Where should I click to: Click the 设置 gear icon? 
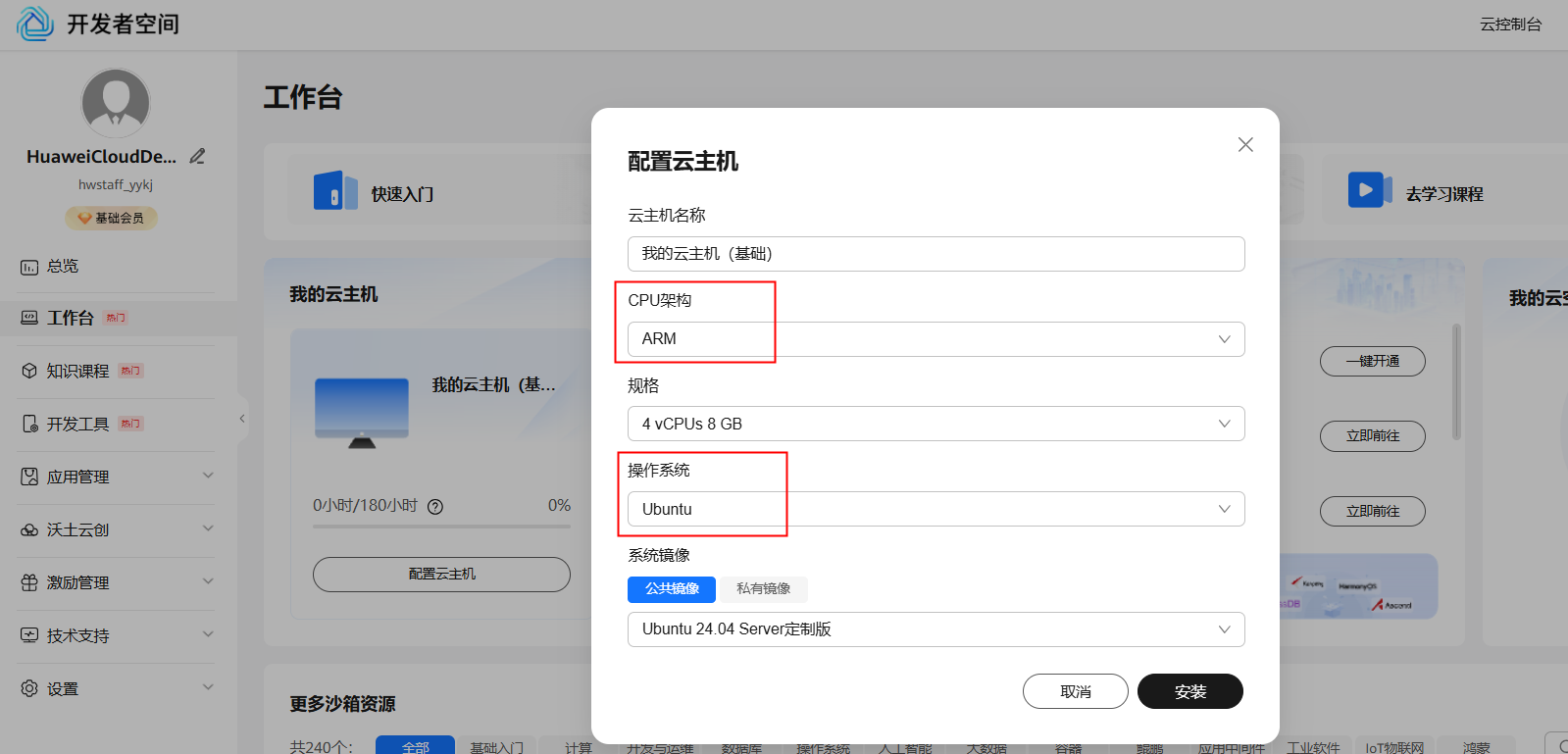coord(29,688)
